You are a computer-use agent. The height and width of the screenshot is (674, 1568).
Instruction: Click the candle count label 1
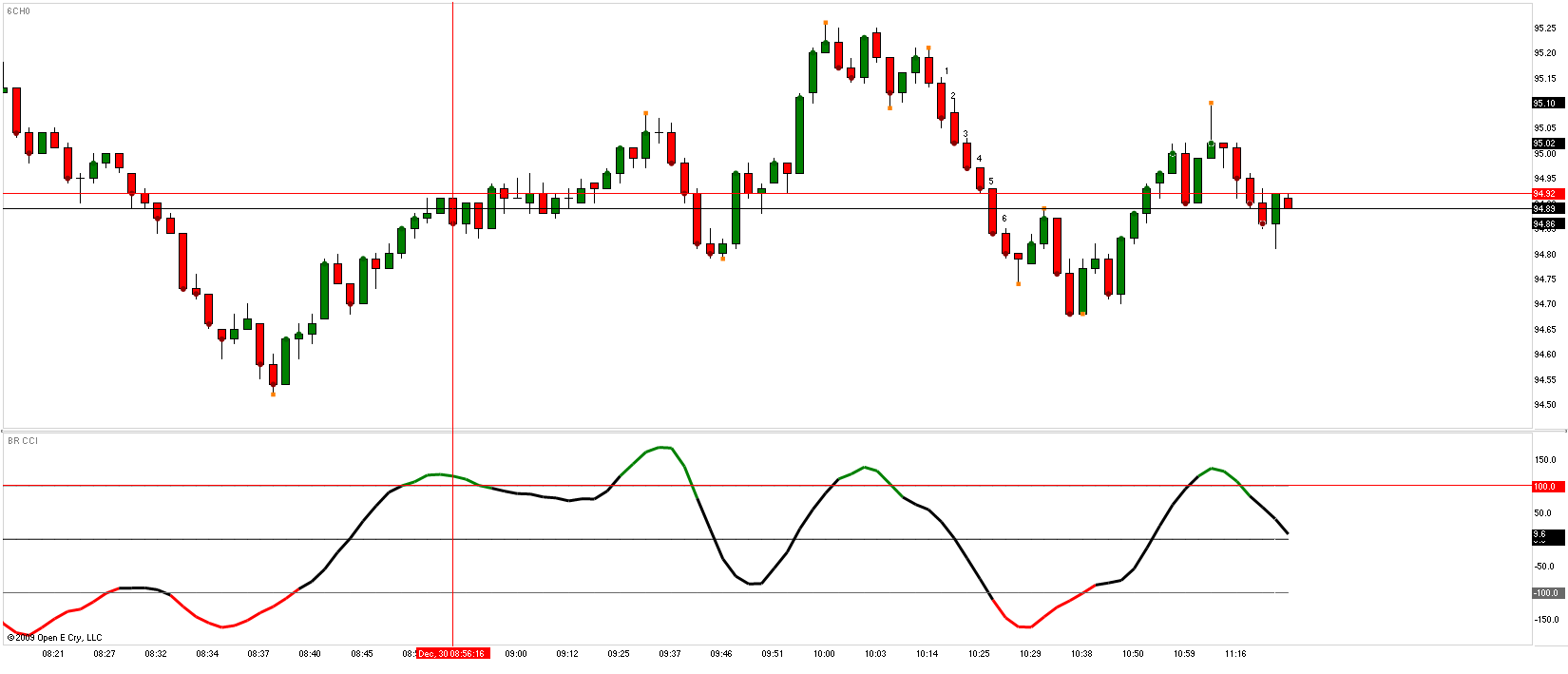coord(947,71)
